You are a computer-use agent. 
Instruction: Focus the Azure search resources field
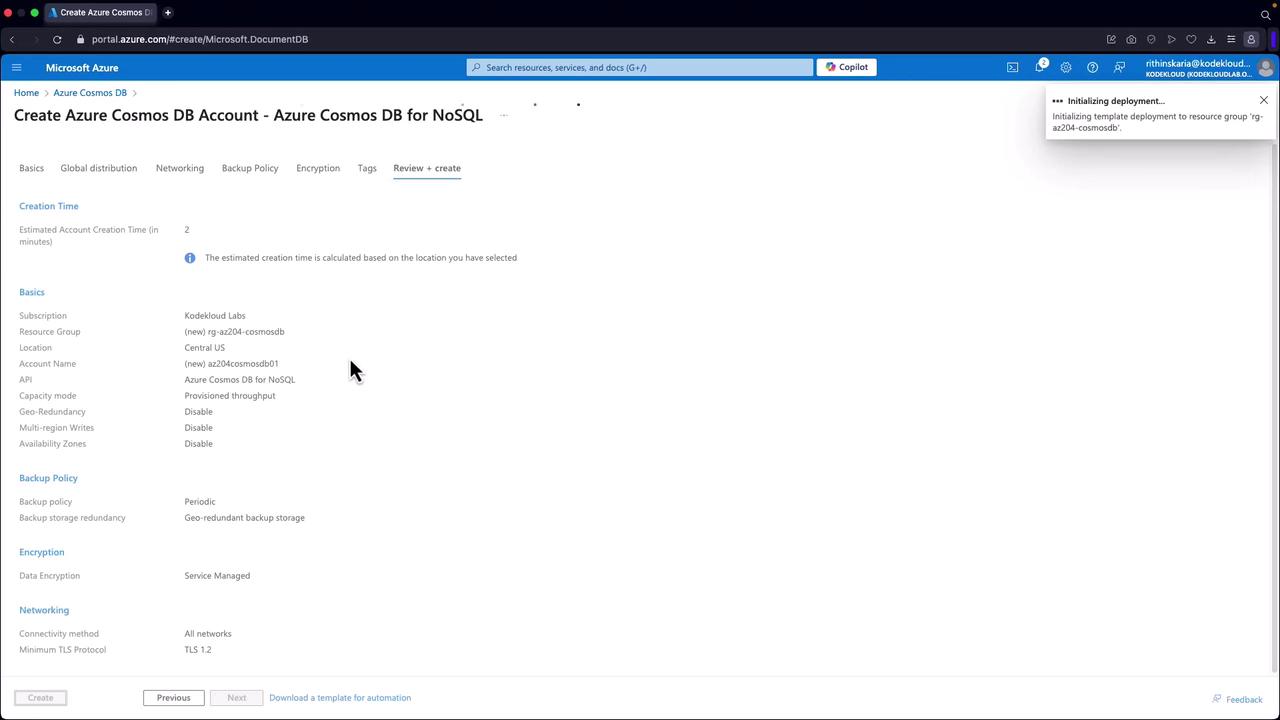640,67
